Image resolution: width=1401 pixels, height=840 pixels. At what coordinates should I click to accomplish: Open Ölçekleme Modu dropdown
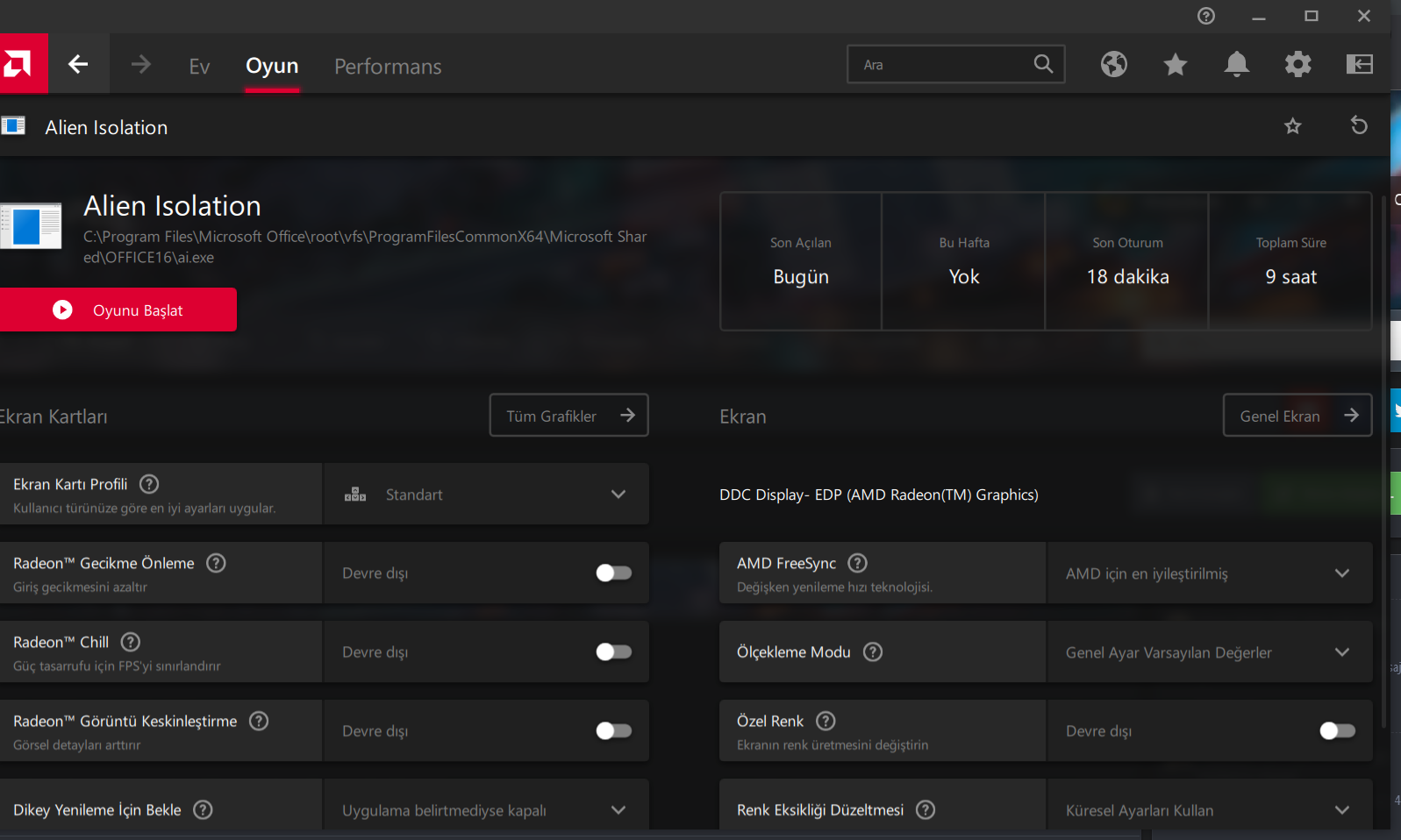coord(1209,651)
